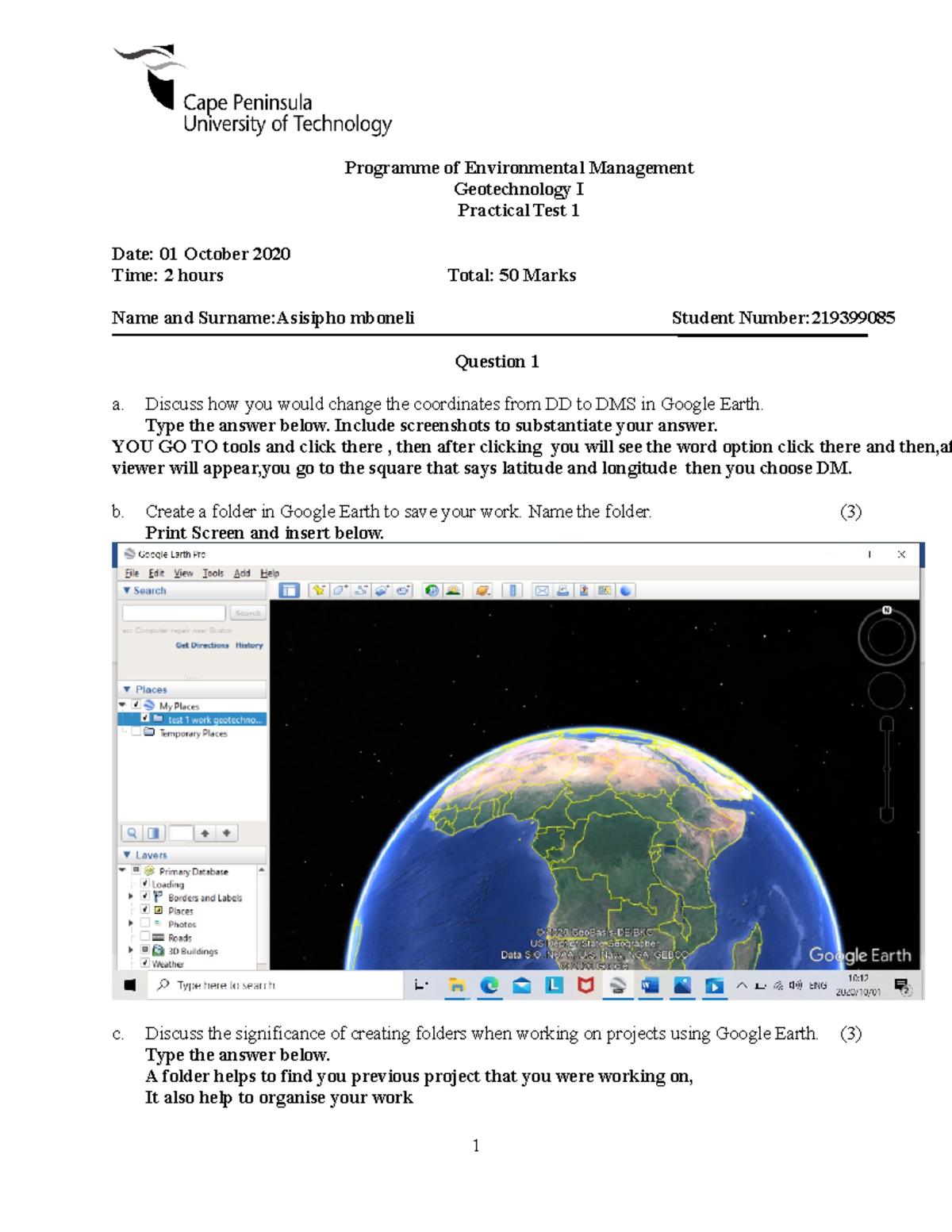Enable the Roads layer checkbox
The image size is (952, 1232).
click(x=144, y=936)
